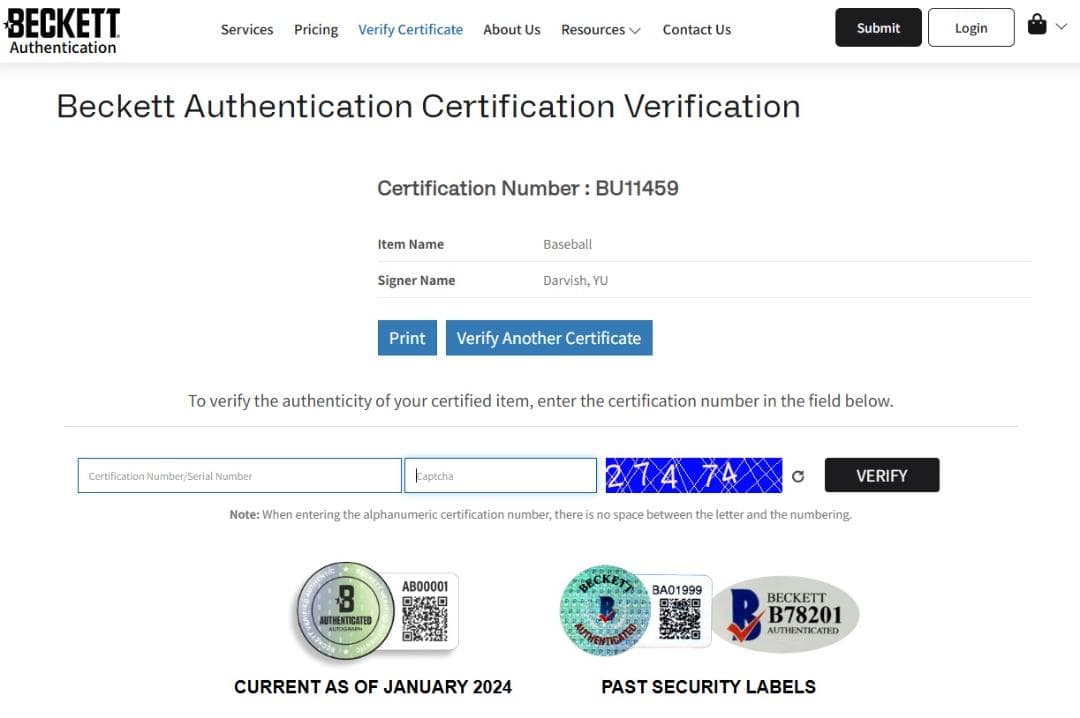This screenshot has height=718, width=1080.
Task: Click the captcha refresh icon
Action: pyautogui.click(x=798, y=476)
